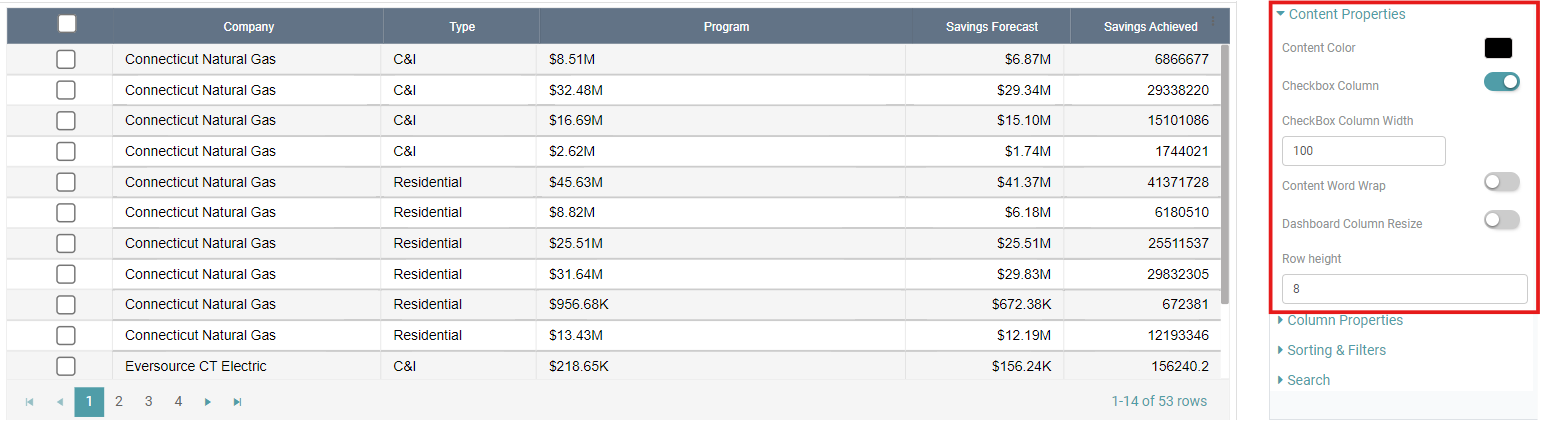Viewport: 1541px width, 422px height.
Task: Open page 4 of the table
Action: 178,402
